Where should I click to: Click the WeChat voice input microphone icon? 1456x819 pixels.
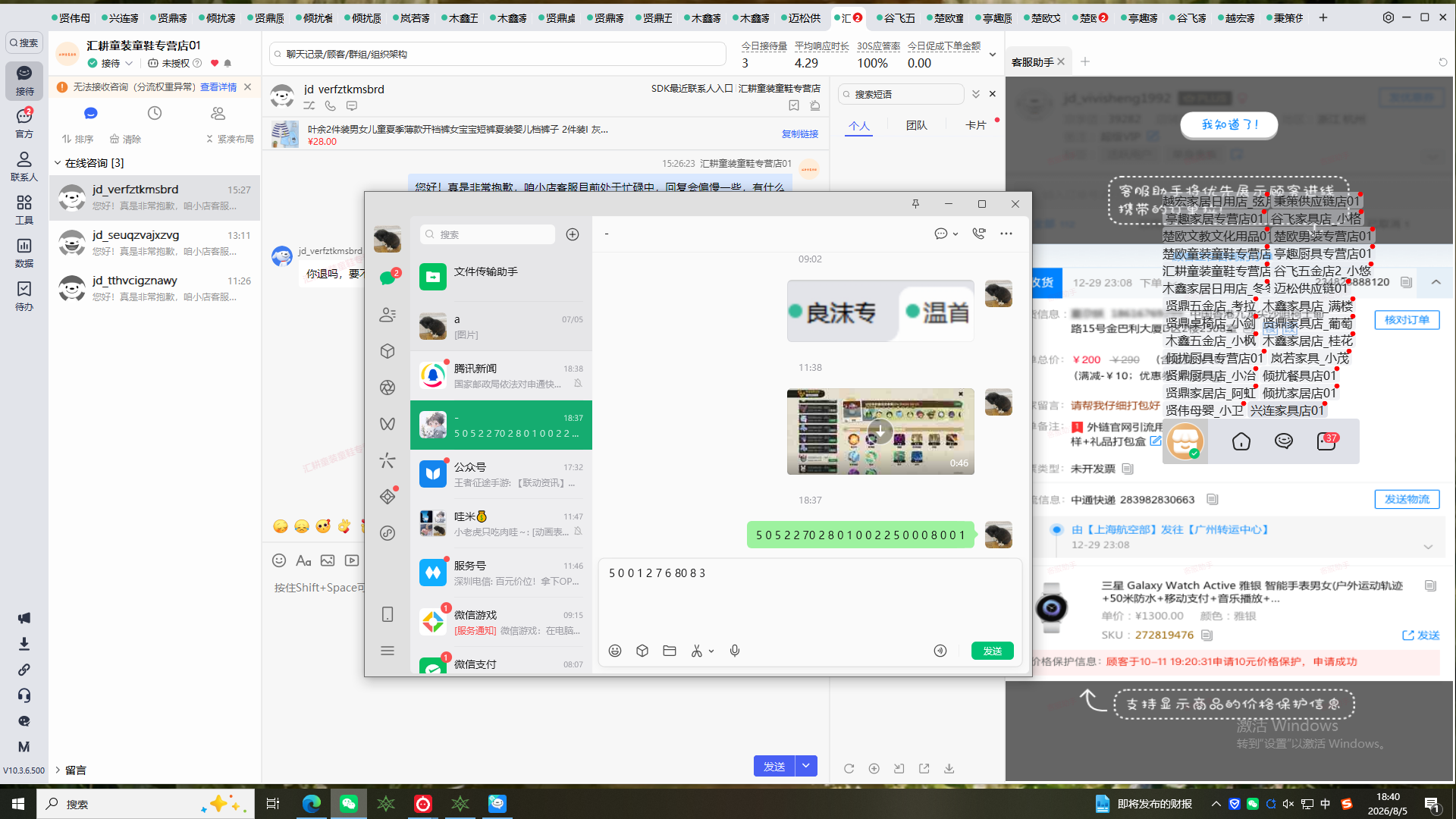coord(735,651)
